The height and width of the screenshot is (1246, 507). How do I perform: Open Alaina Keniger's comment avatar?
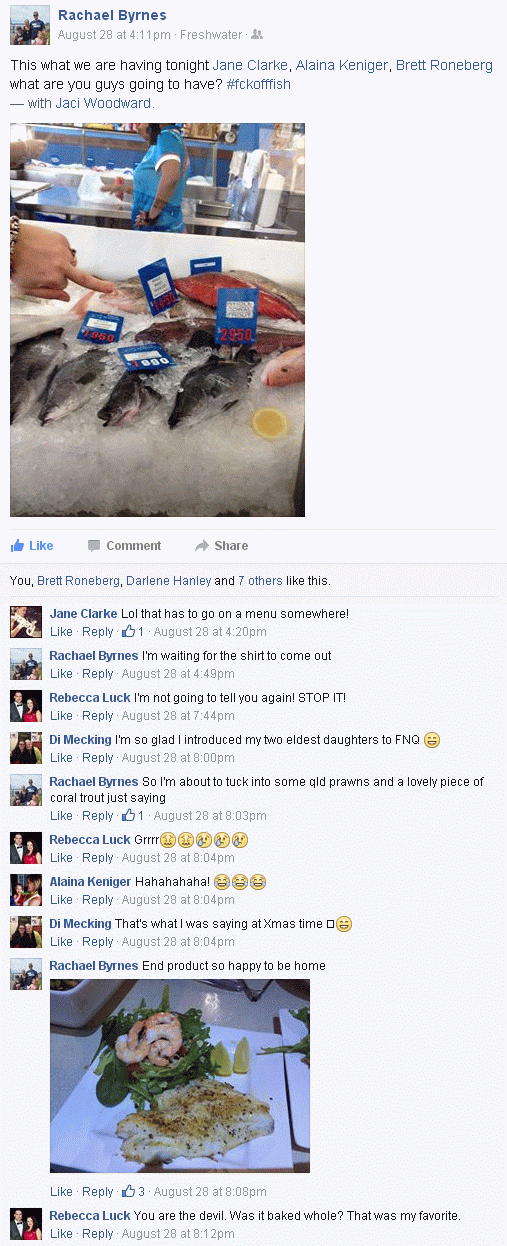(26, 890)
